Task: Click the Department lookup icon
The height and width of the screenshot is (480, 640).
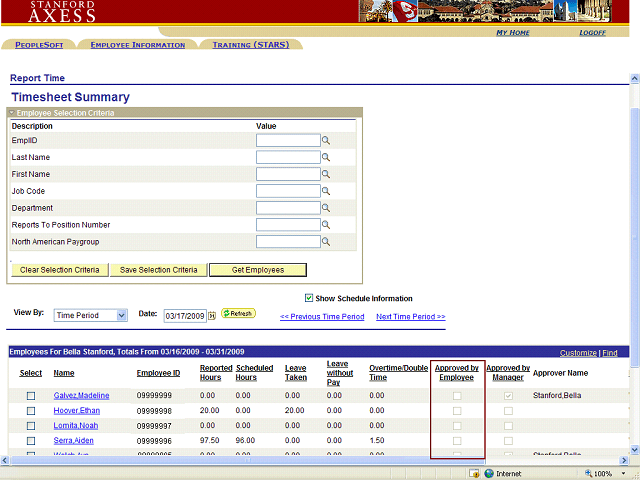Action: click(x=326, y=208)
